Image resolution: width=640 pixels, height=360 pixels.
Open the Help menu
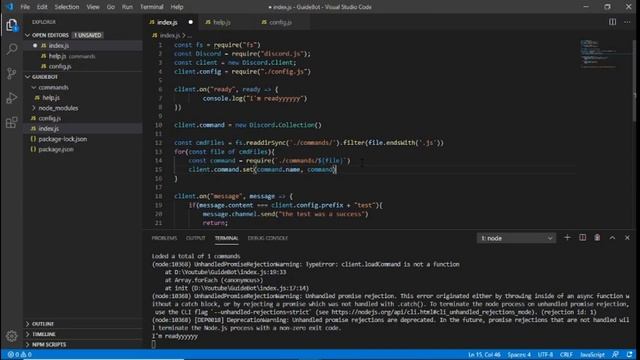click(177, 7)
